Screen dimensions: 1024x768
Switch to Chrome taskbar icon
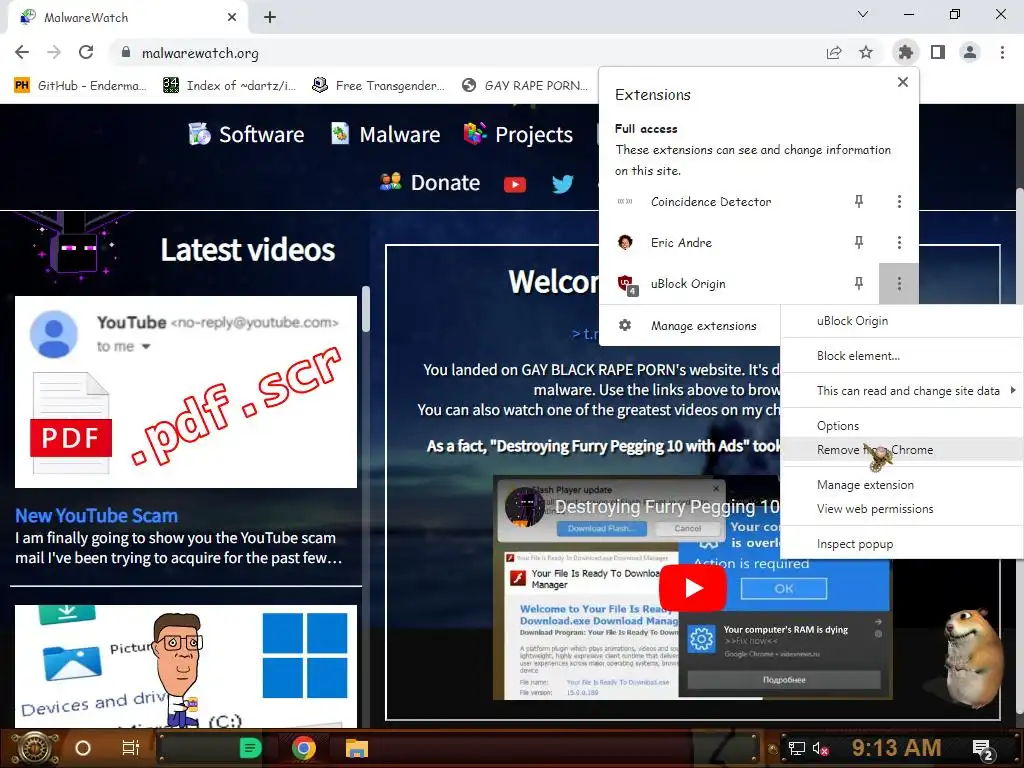click(304, 748)
